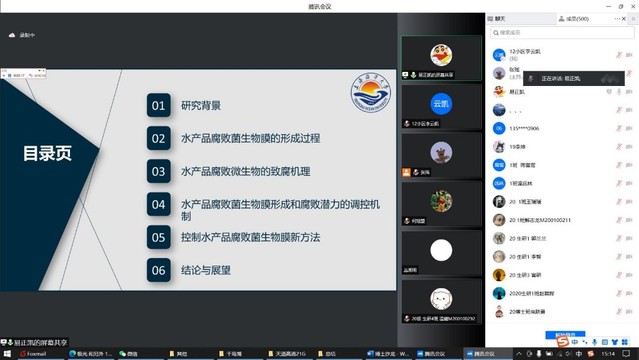Click the 录制中 cloud recording indicator
This screenshot has height=360, width=639.
coord(22,35)
